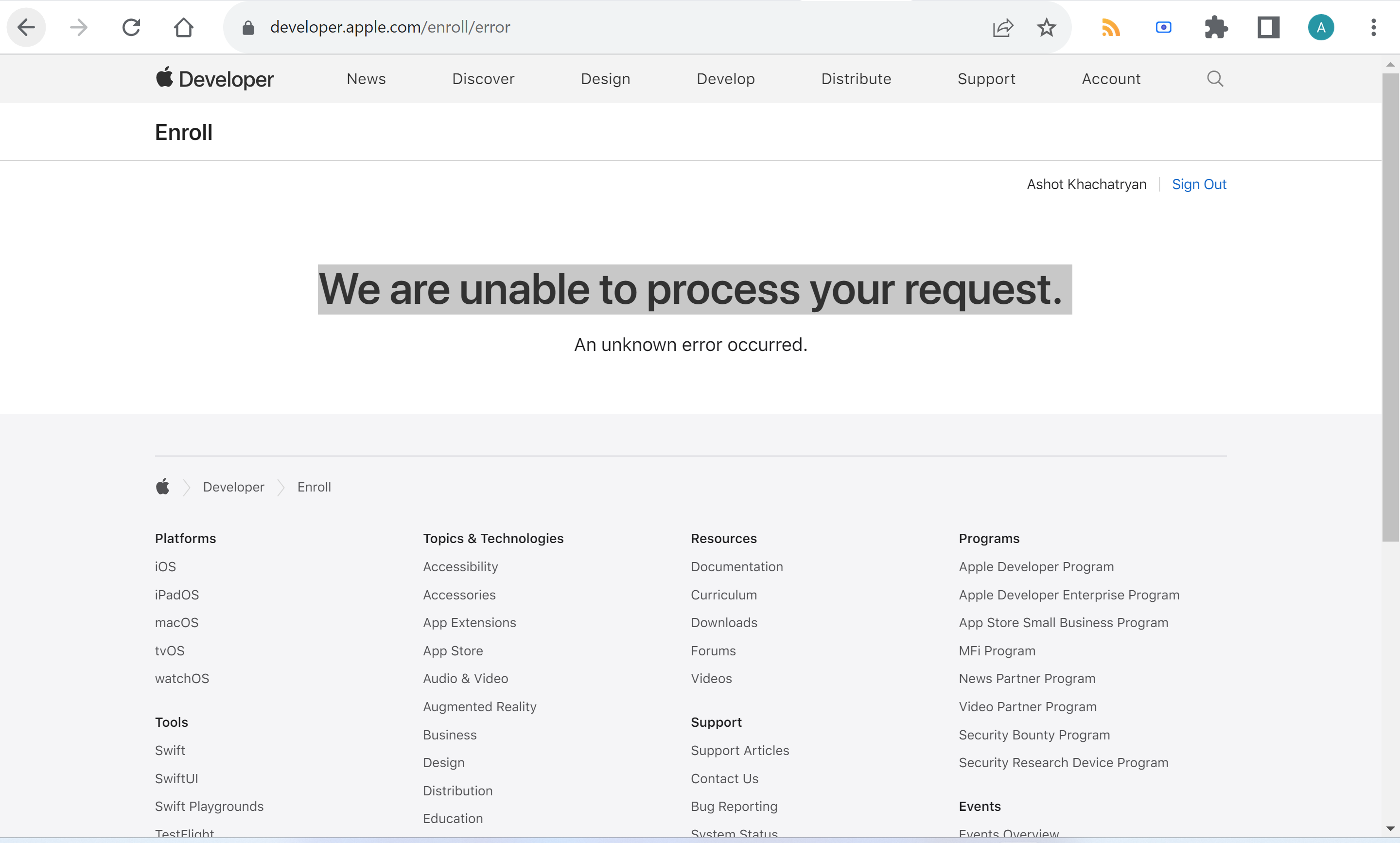The width and height of the screenshot is (1400, 843).
Task: Open the Distribute nav menu
Action: tap(856, 79)
